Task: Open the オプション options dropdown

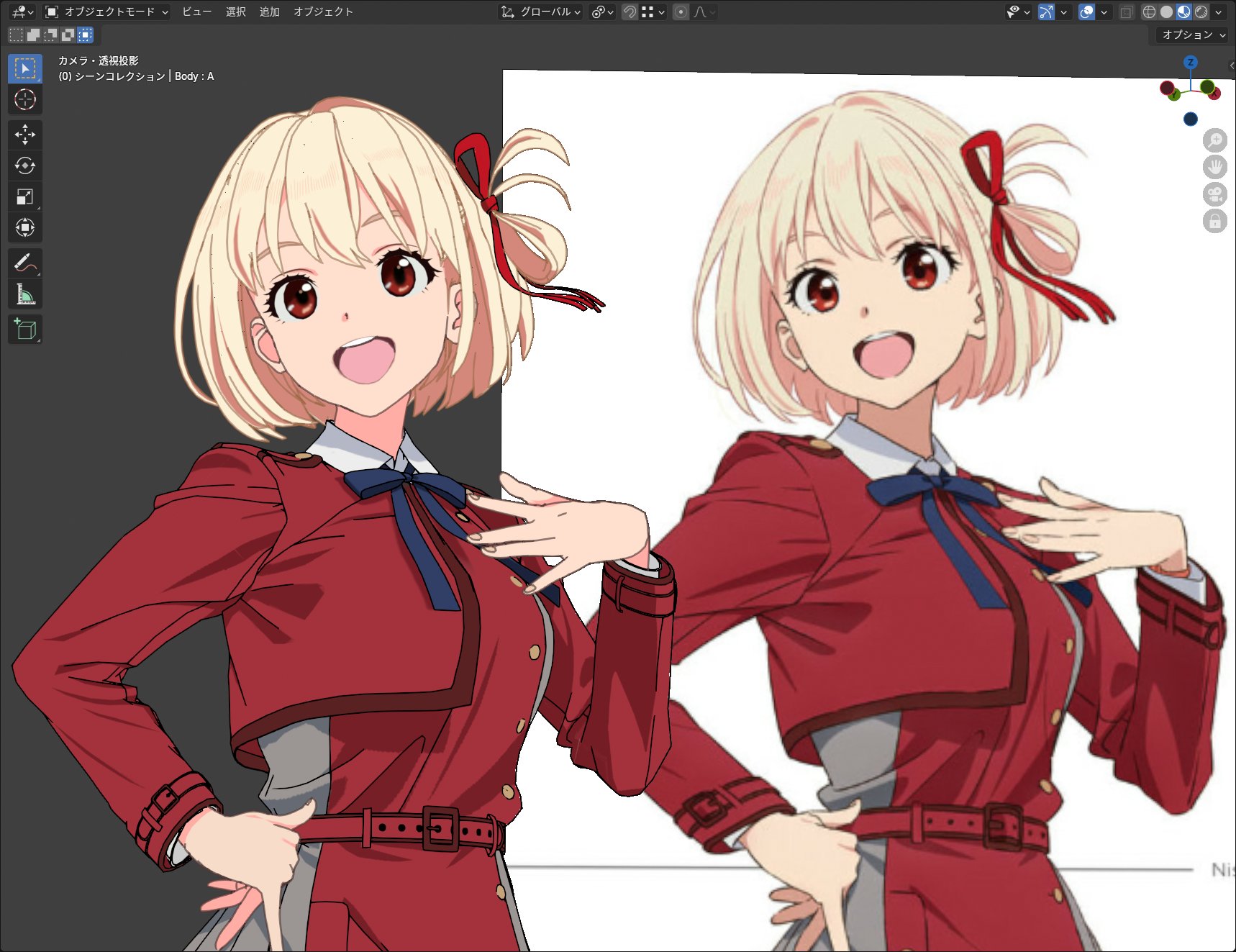Action: click(1193, 35)
